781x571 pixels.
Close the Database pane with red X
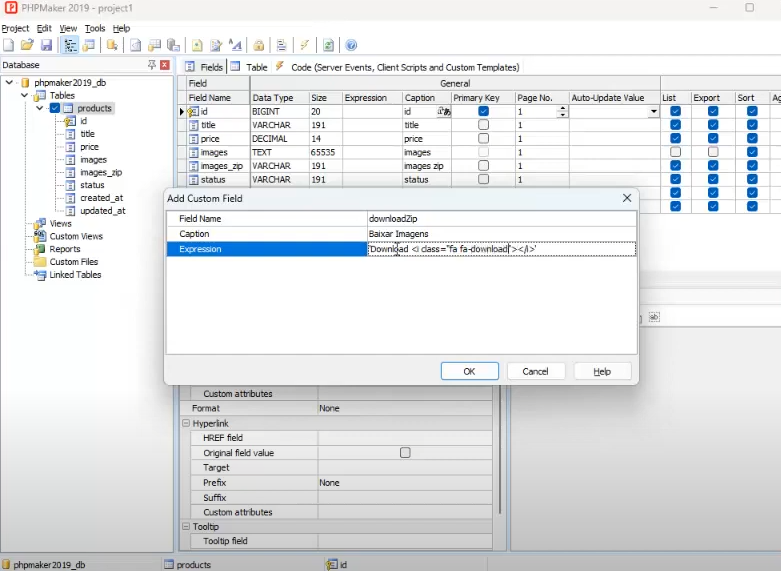165,65
